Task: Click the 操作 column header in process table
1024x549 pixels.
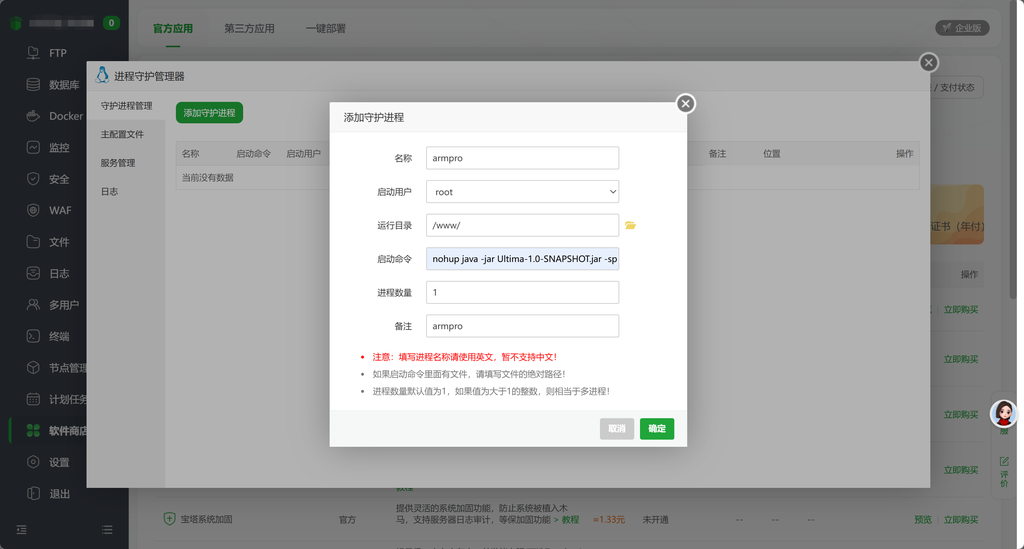Action: click(904, 153)
